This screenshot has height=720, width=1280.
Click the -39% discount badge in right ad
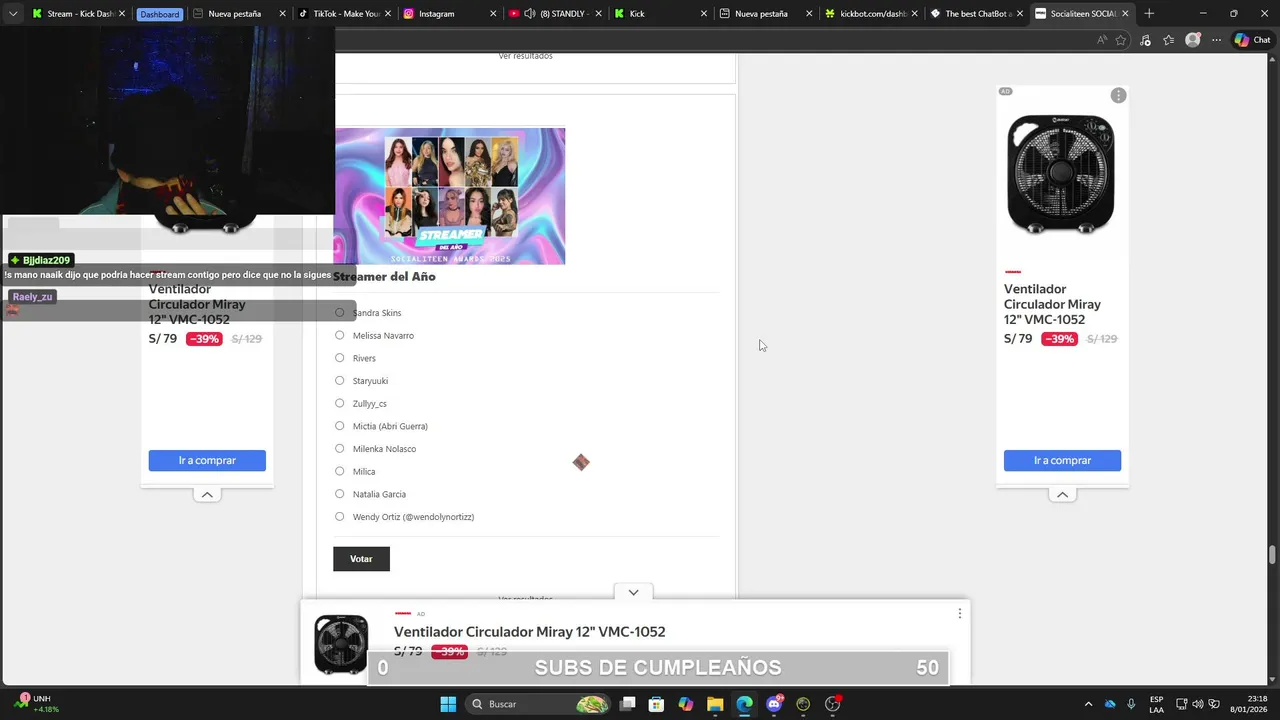point(1059,339)
